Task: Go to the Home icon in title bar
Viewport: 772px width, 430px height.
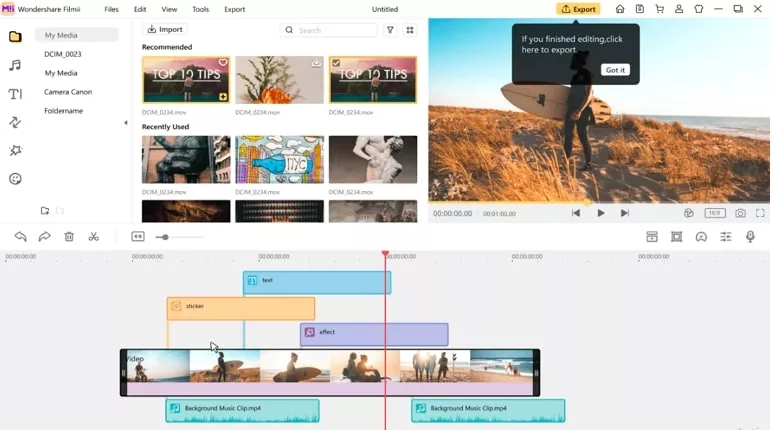Action: coord(620,9)
